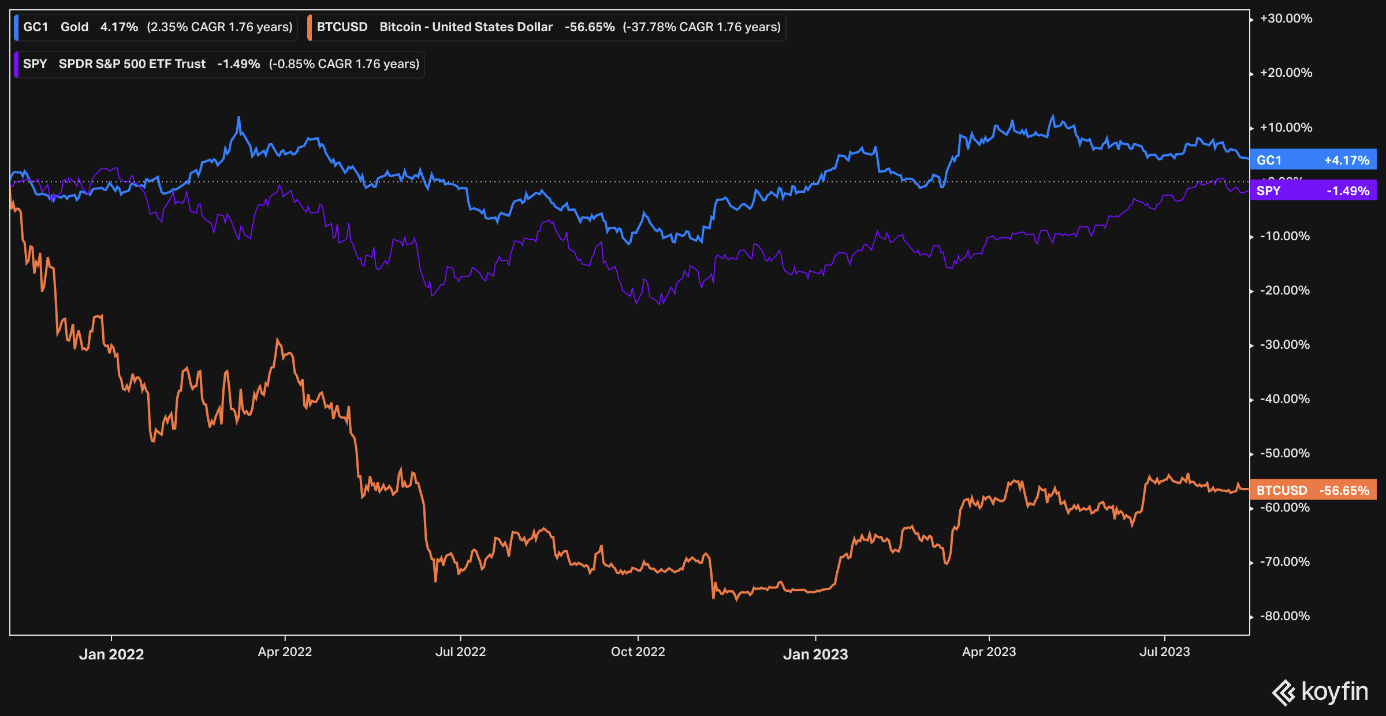The width and height of the screenshot is (1386, 716).
Task: Click the Bitcoin -37.78% CAGR text
Action: click(701, 27)
